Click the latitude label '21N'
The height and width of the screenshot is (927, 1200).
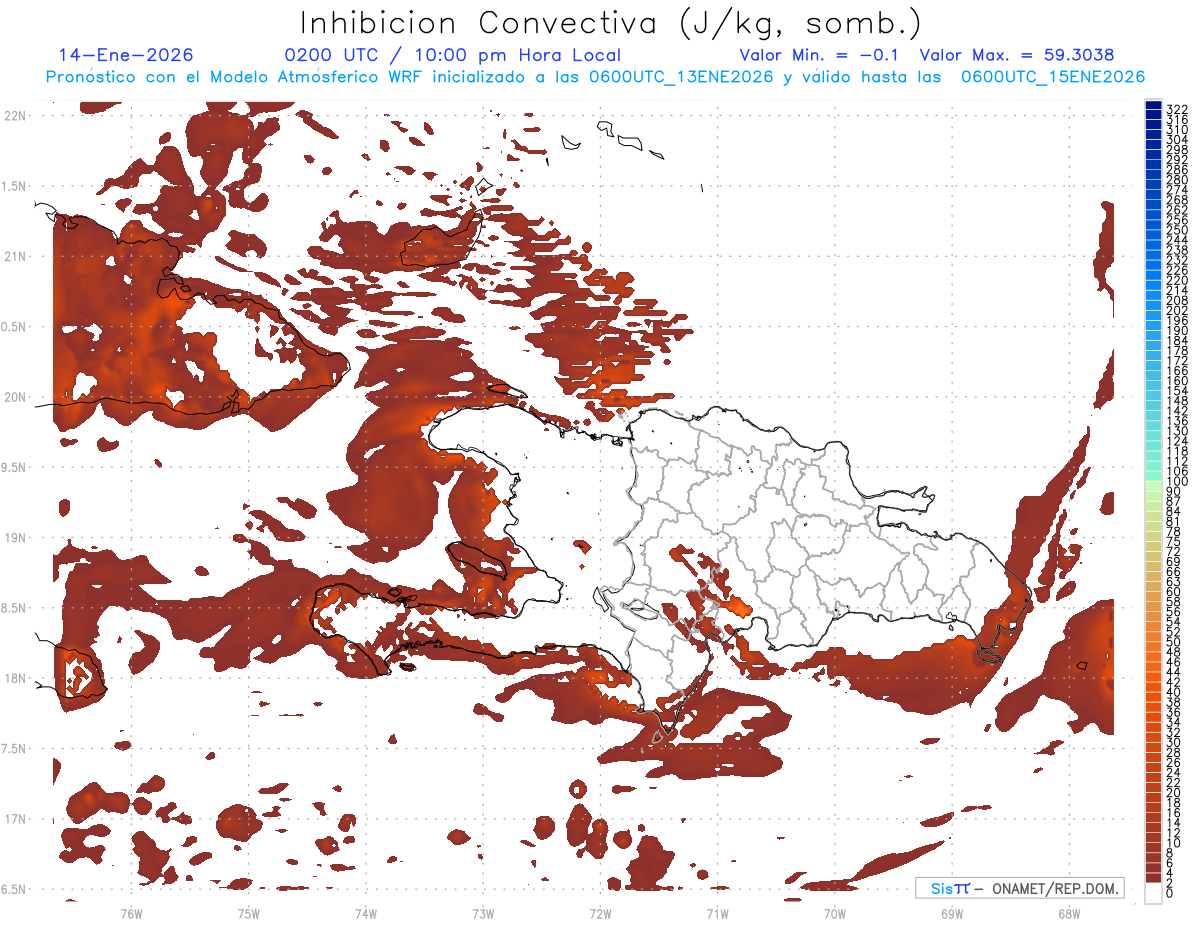tap(15, 257)
